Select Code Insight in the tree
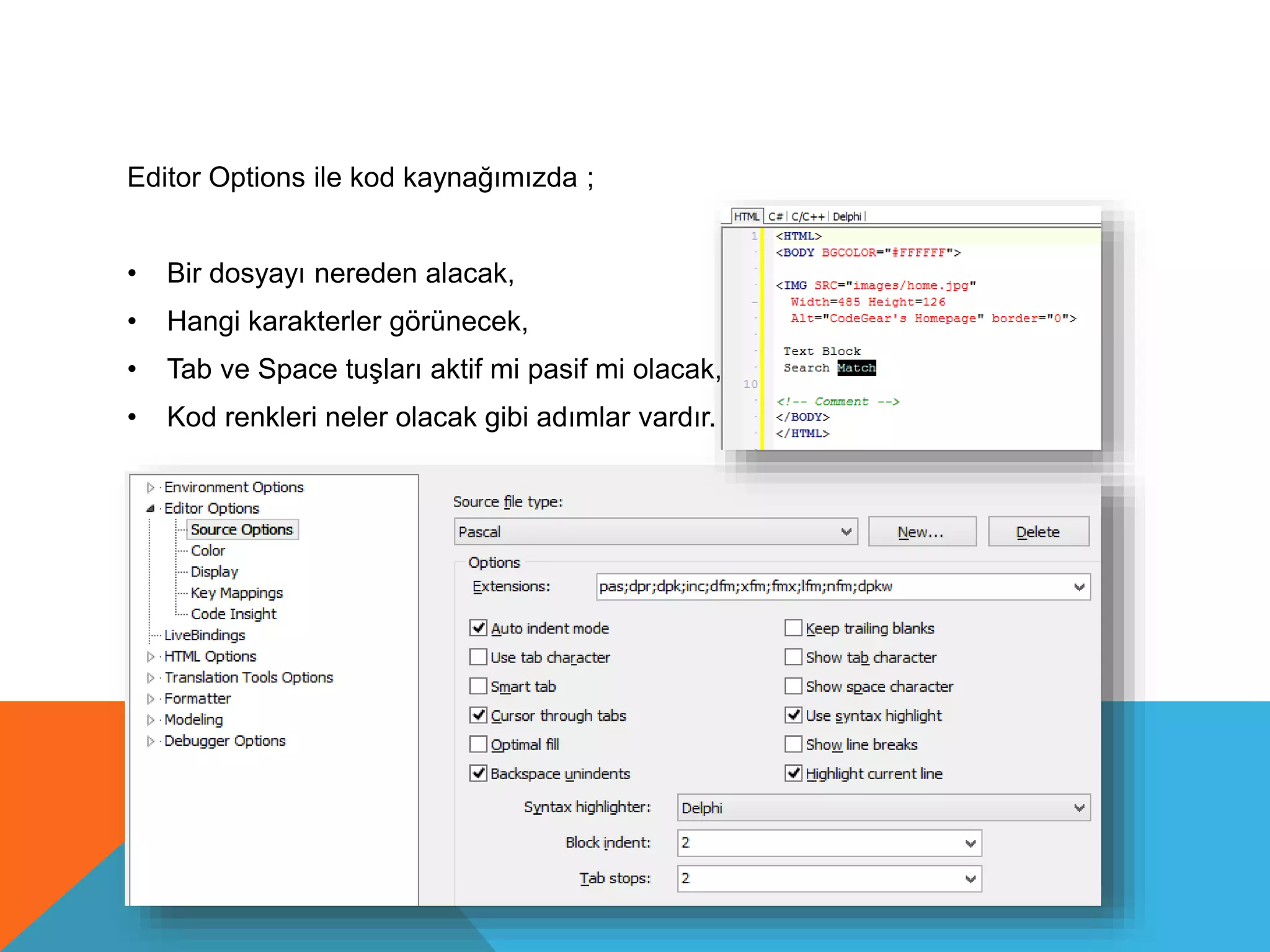 (x=233, y=614)
